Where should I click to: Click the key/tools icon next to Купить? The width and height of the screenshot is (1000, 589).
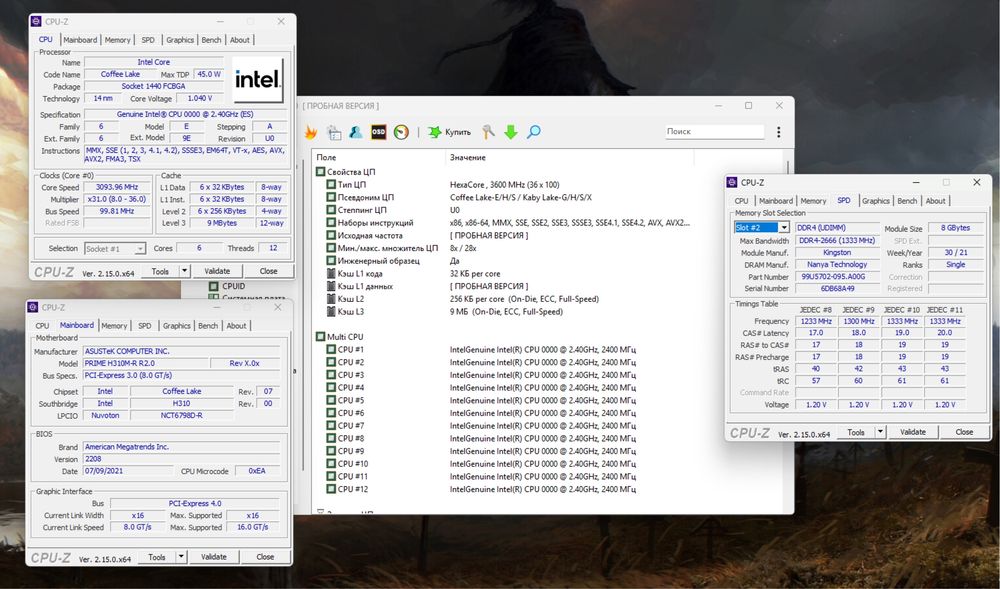[488, 132]
